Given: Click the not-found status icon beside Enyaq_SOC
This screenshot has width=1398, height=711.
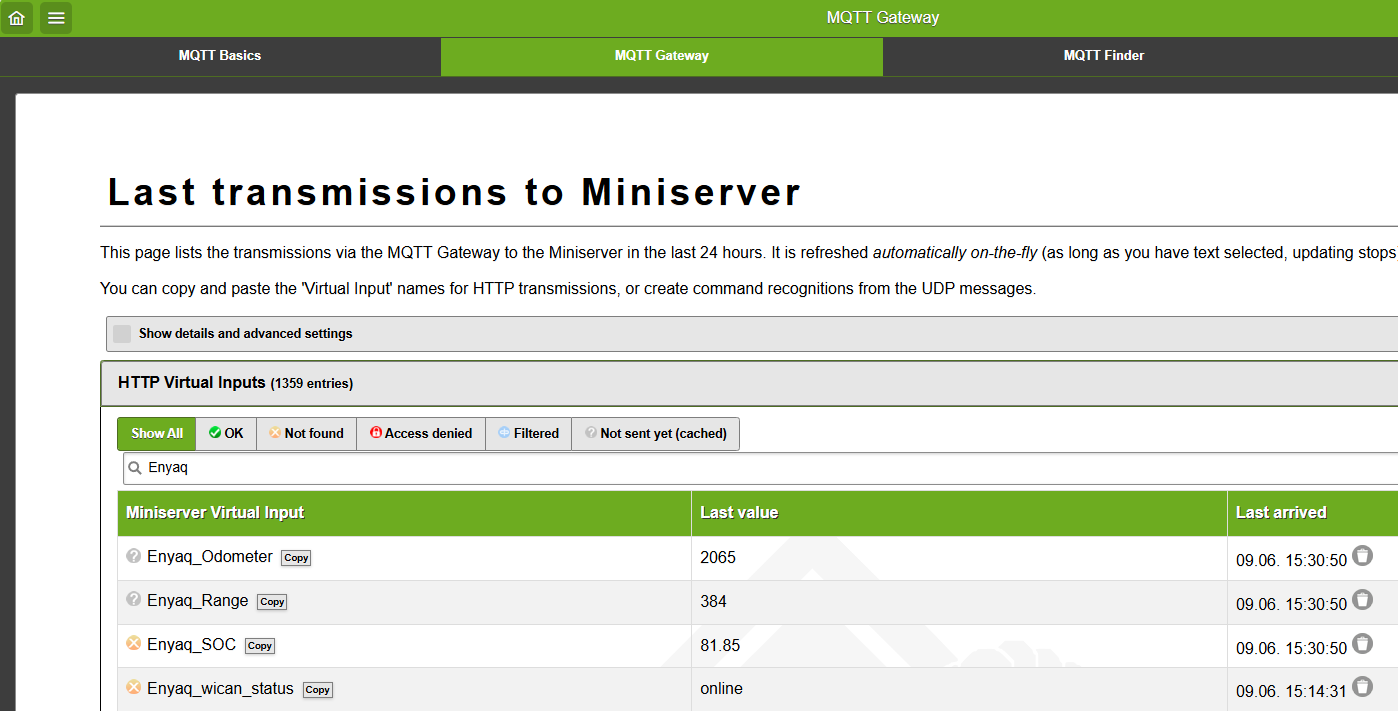Looking at the screenshot, I should 134,644.
